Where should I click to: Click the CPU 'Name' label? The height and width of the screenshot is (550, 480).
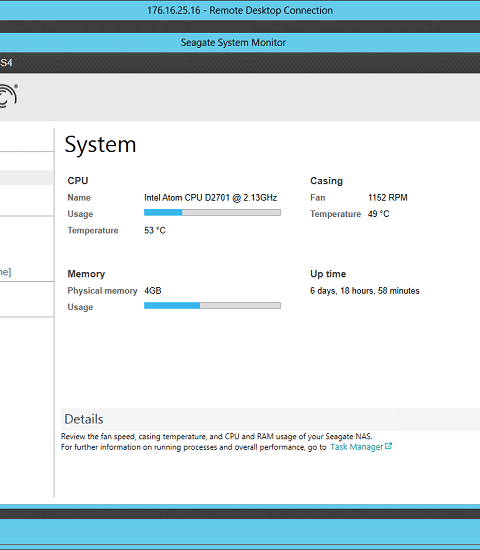(79, 197)
